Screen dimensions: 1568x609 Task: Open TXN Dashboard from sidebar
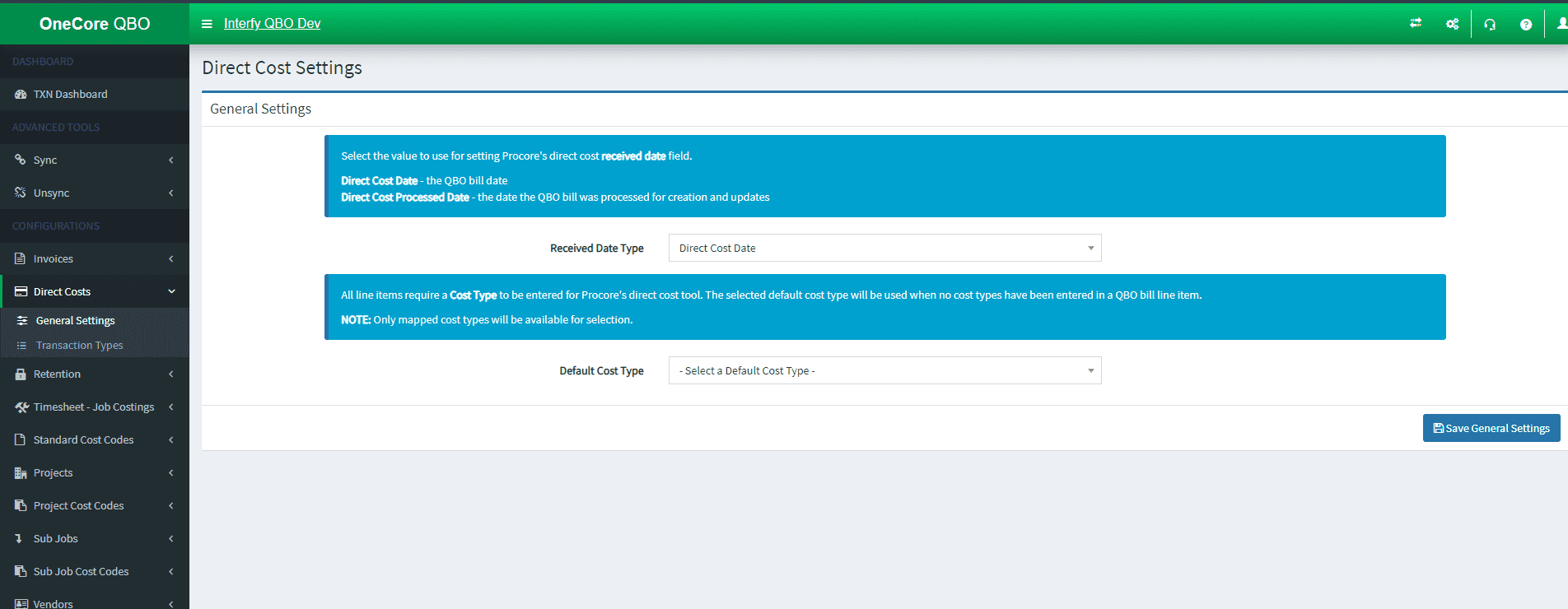point(70,95)
